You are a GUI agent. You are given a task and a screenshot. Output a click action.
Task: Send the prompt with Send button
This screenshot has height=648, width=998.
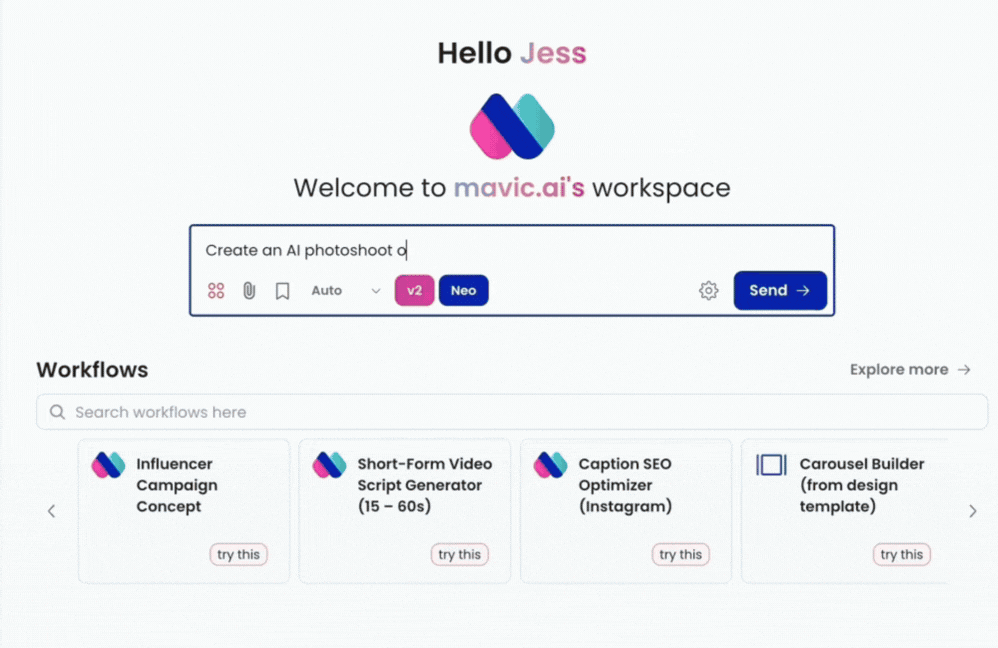(780, 291)
